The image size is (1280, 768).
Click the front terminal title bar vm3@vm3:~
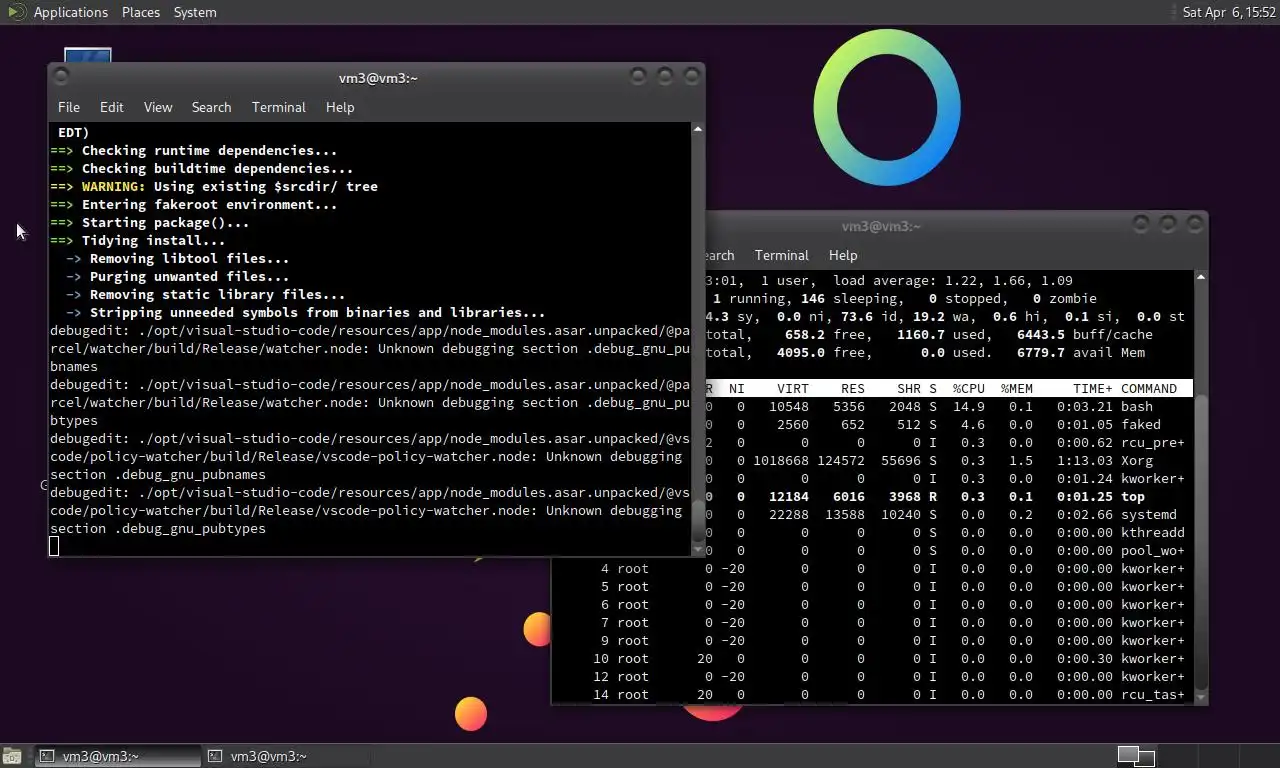click(378, 78)
